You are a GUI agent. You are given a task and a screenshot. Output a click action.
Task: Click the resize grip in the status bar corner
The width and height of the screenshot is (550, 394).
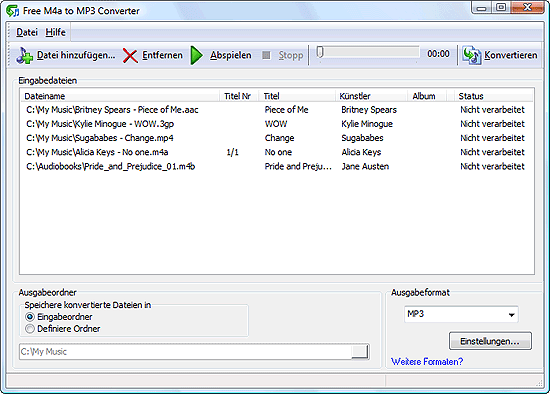(x=539, y=383)
